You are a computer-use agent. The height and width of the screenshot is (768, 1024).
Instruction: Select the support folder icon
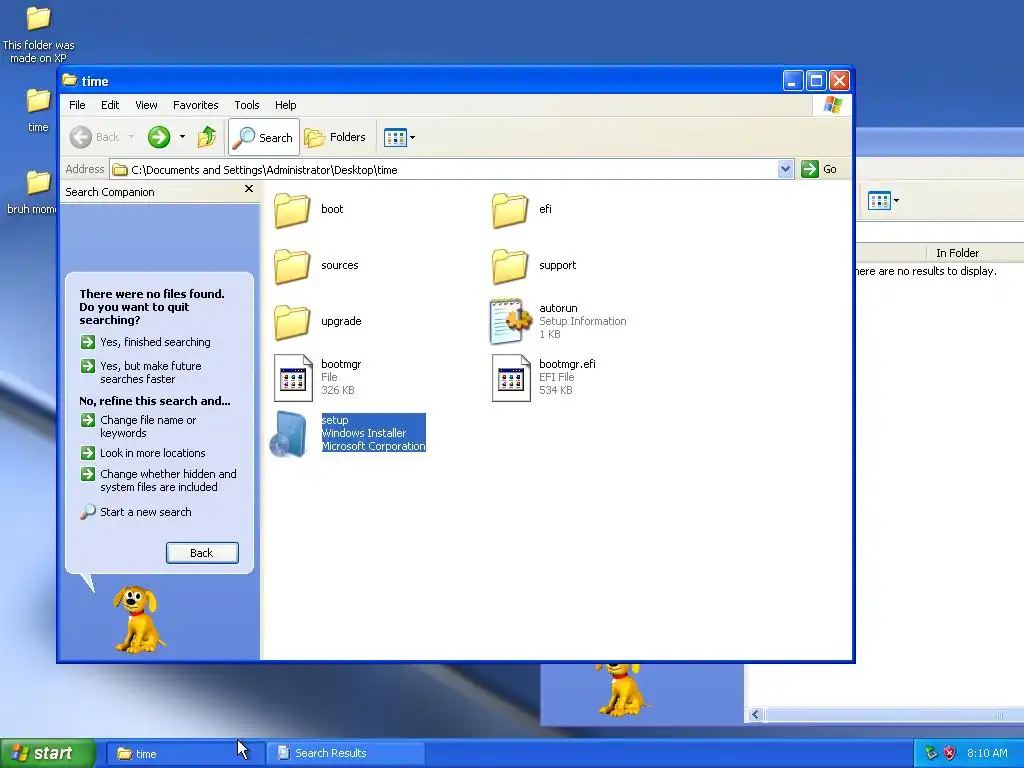[509, 266]
